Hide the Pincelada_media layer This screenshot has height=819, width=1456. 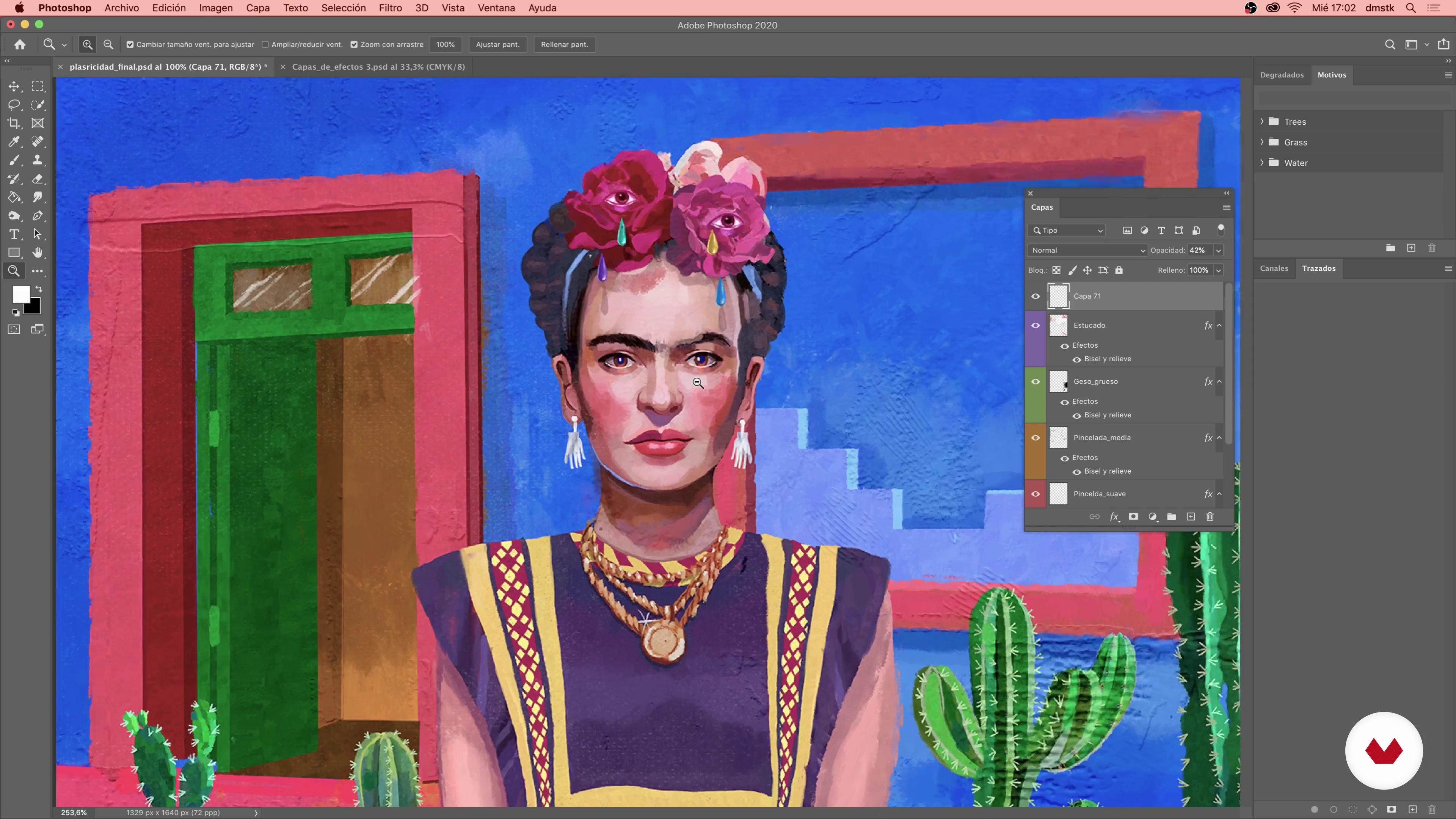tap(1036, 438)
